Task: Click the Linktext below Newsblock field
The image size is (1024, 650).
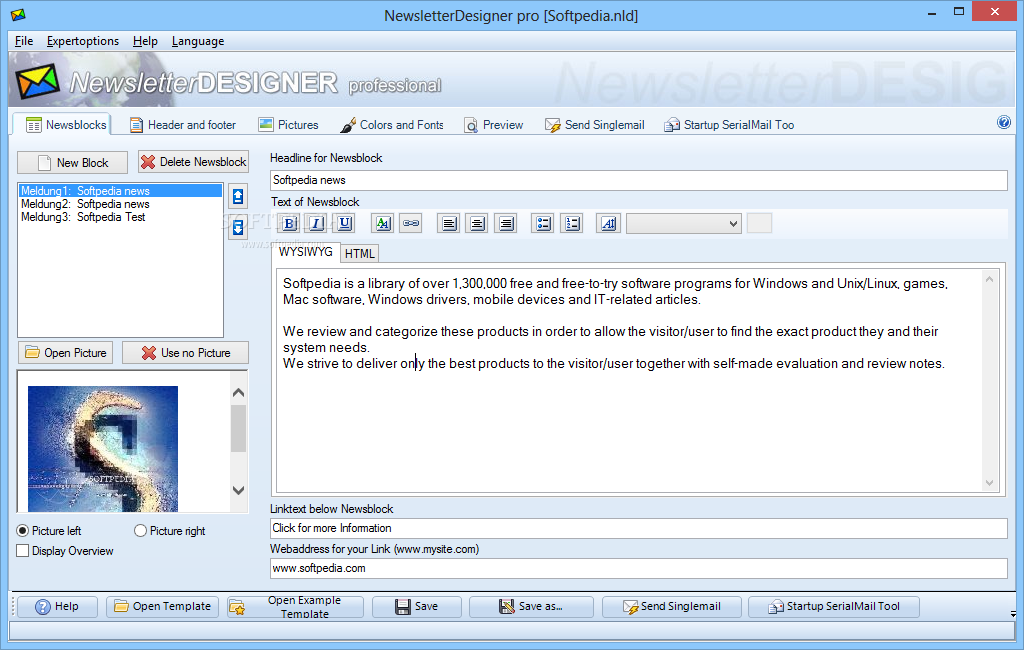Action: click(638, 528)
